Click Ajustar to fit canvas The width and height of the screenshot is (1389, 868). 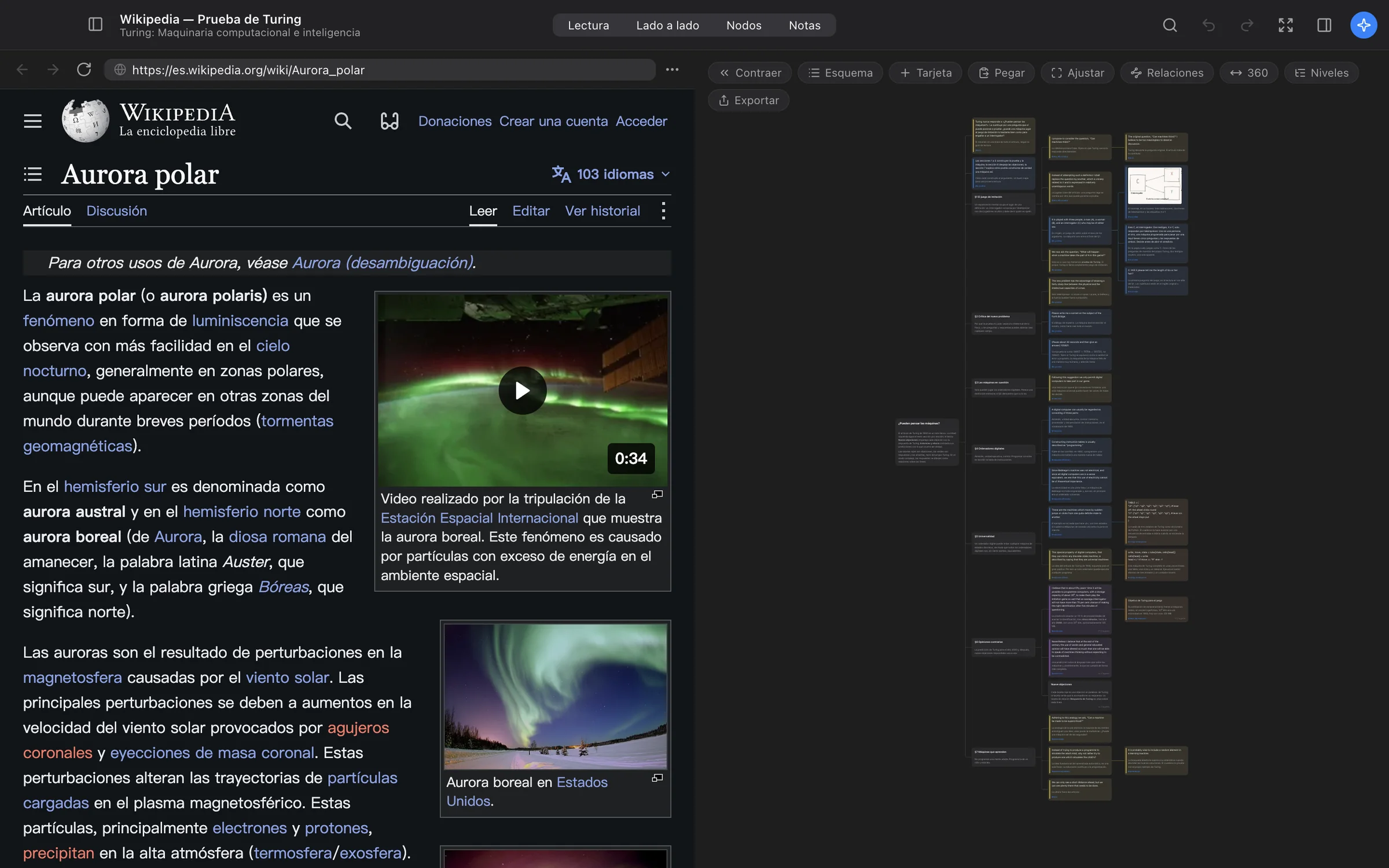point(1078,73)
